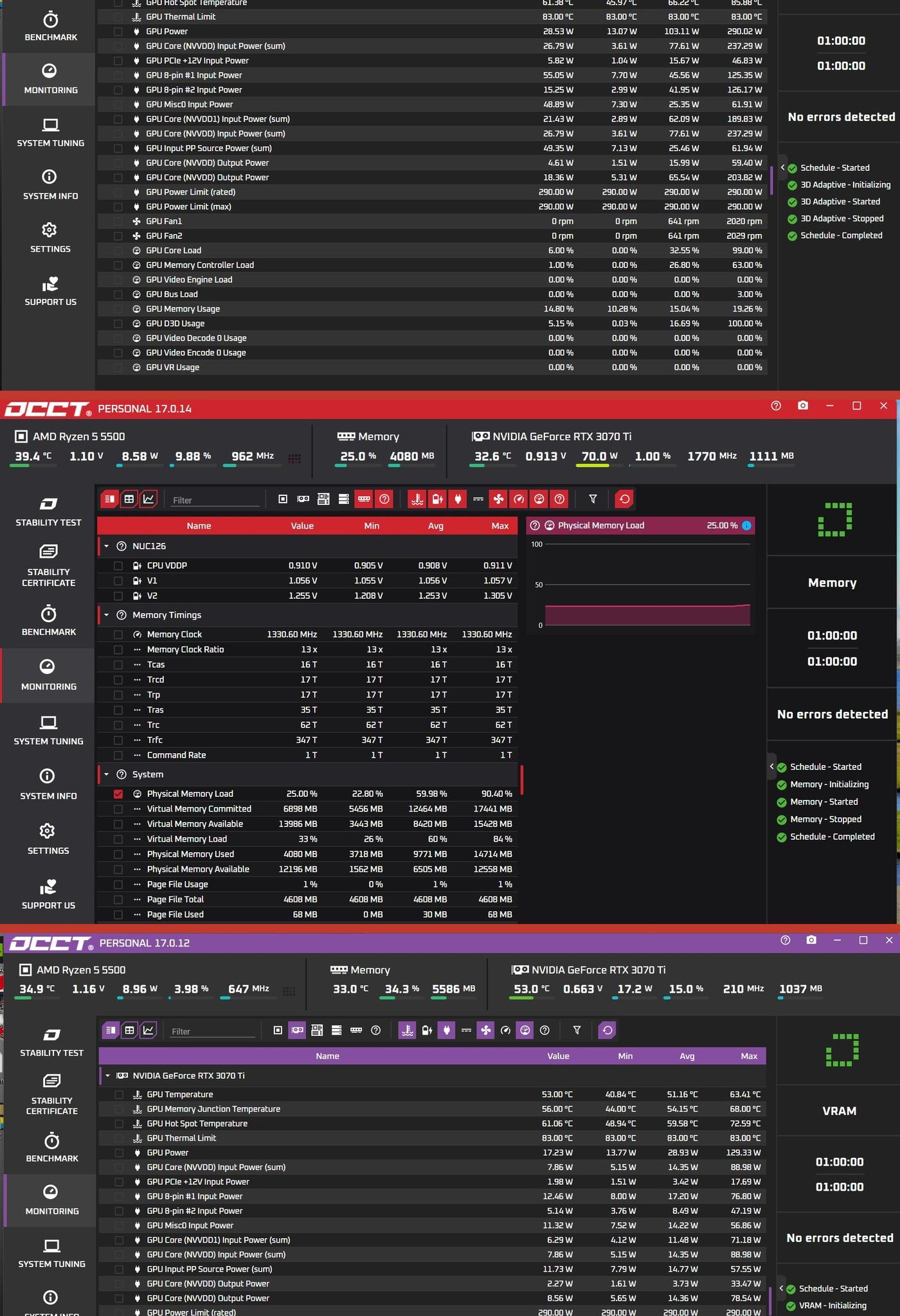Image resolution: width=900 pixels, height=1316 pixels.
Task: Toggle clock speed sensor type in OCCT 17.0.14
Action: [519, 499]
